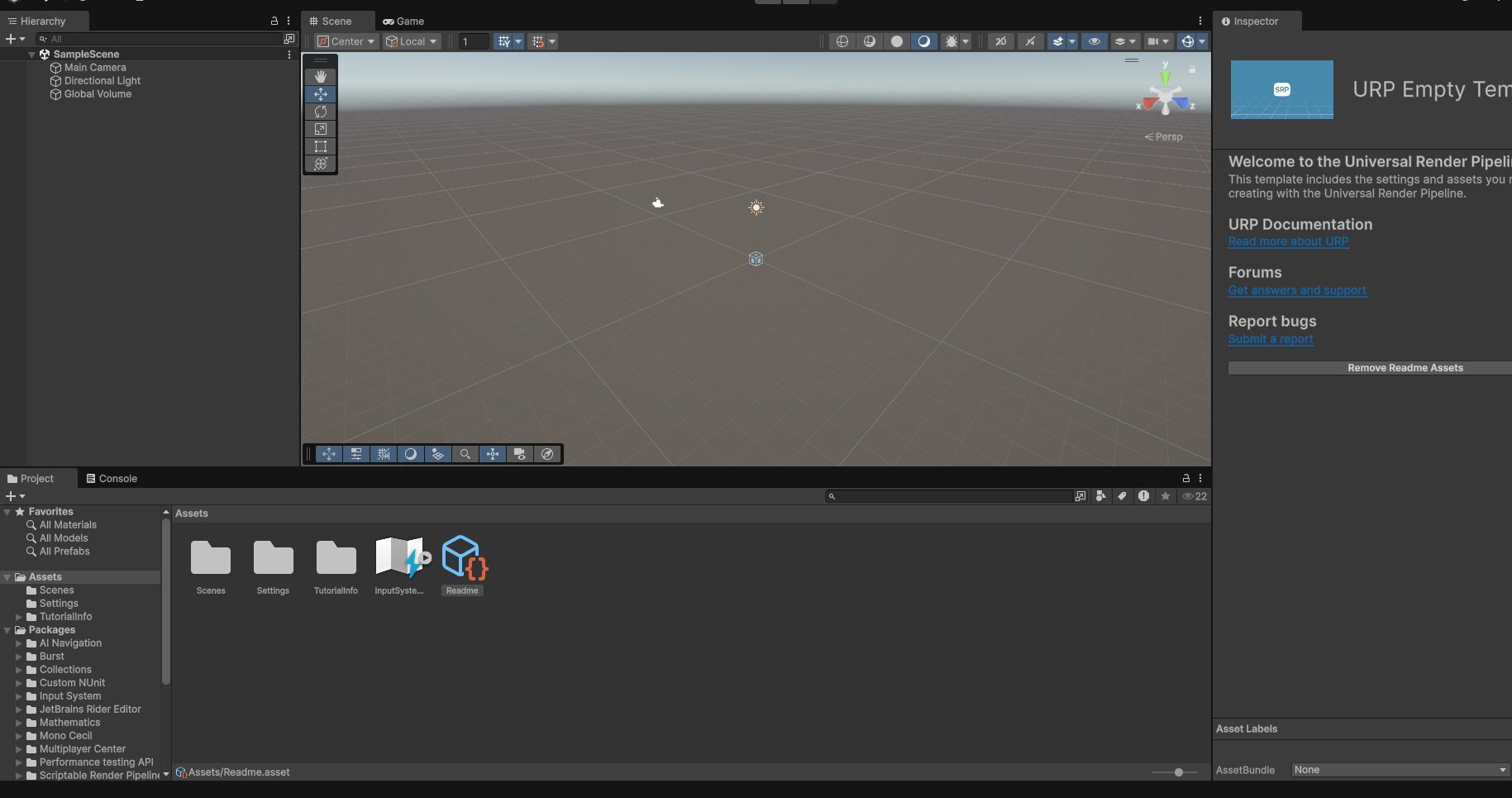Click Remove Readme Assets button
The width and height of the screenshot is (1512, 798).
pos(1370,368)
